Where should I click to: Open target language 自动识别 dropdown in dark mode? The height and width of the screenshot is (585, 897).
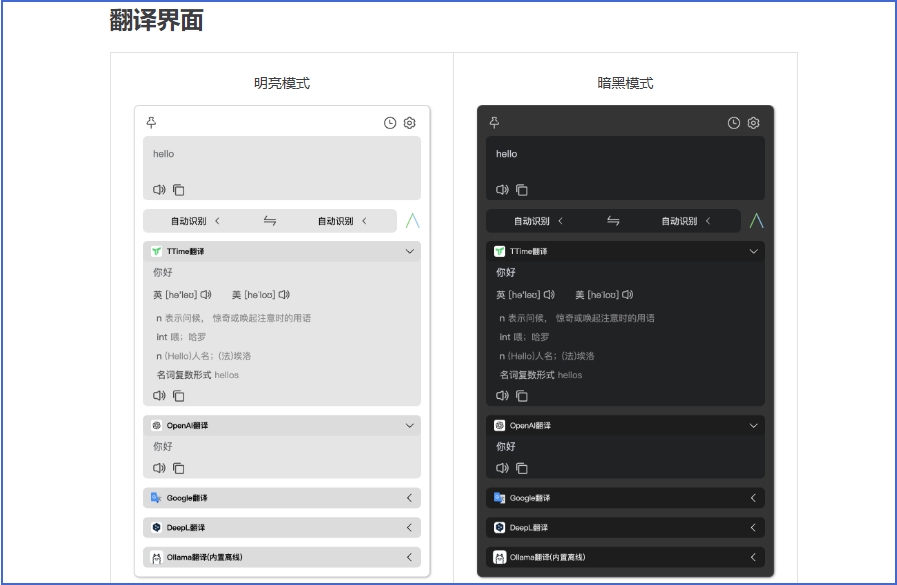coord(686,221)
